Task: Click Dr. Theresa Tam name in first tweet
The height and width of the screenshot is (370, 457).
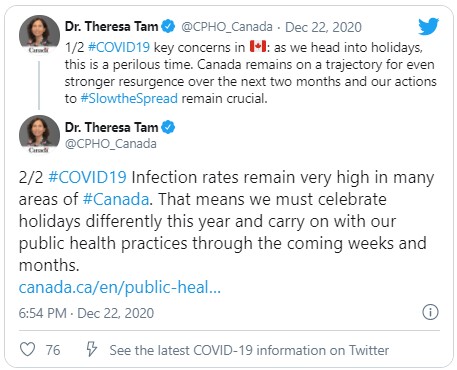Action: (x=111, y=26)
